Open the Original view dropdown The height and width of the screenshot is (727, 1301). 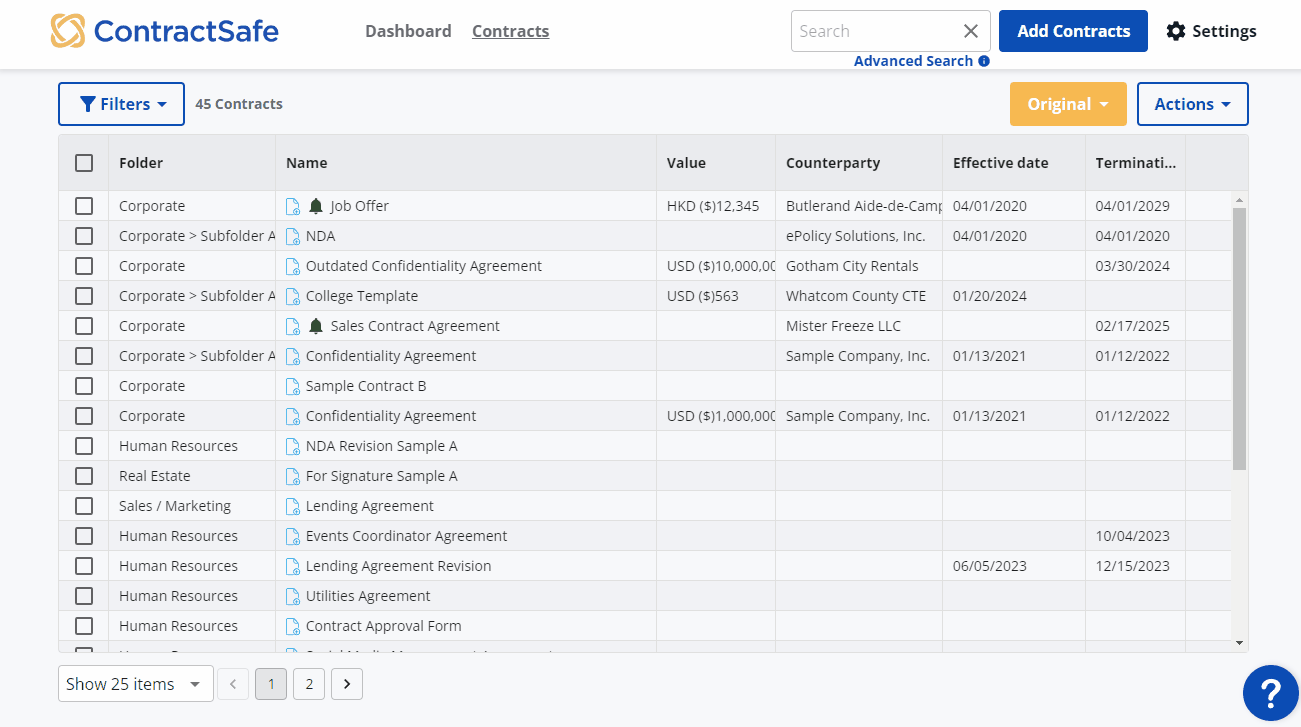[1068, 104]
